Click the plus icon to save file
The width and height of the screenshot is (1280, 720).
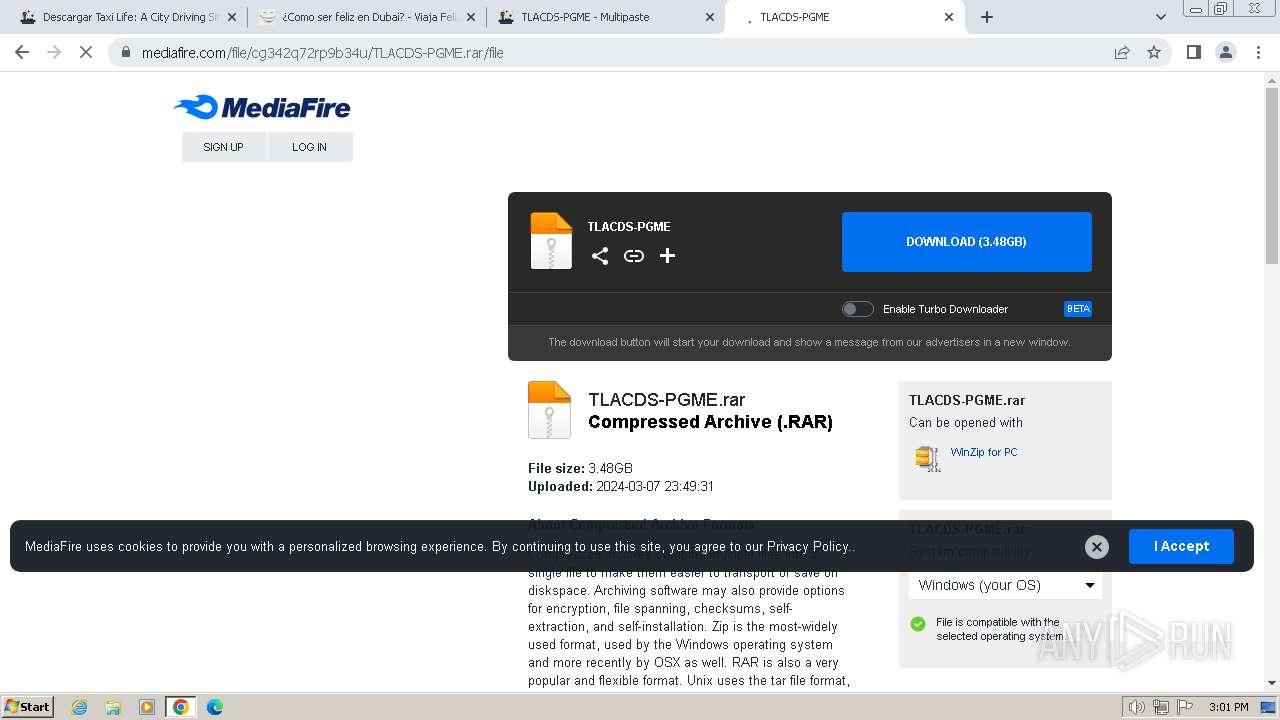point(668,256)
